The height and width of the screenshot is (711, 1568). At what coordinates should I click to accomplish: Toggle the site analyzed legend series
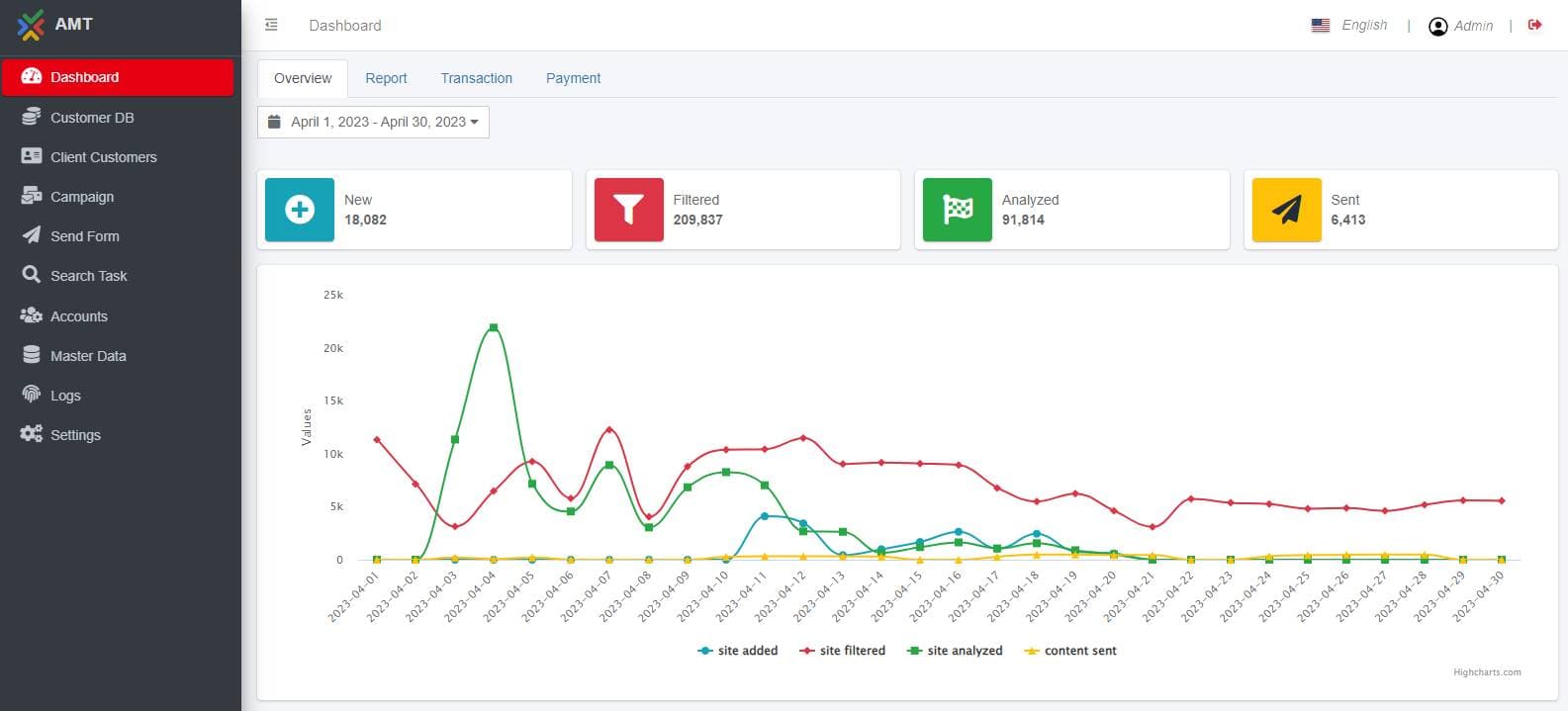pos(956,651)
